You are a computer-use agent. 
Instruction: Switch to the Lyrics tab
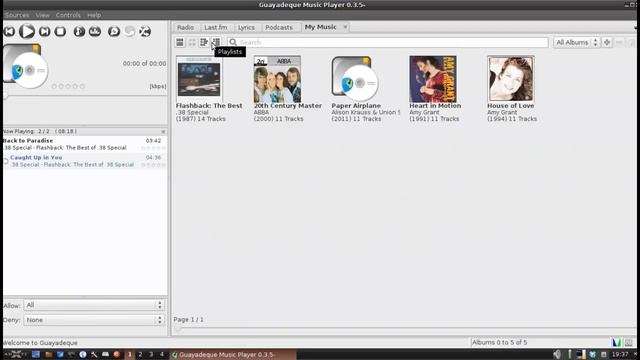click(246, 27)
